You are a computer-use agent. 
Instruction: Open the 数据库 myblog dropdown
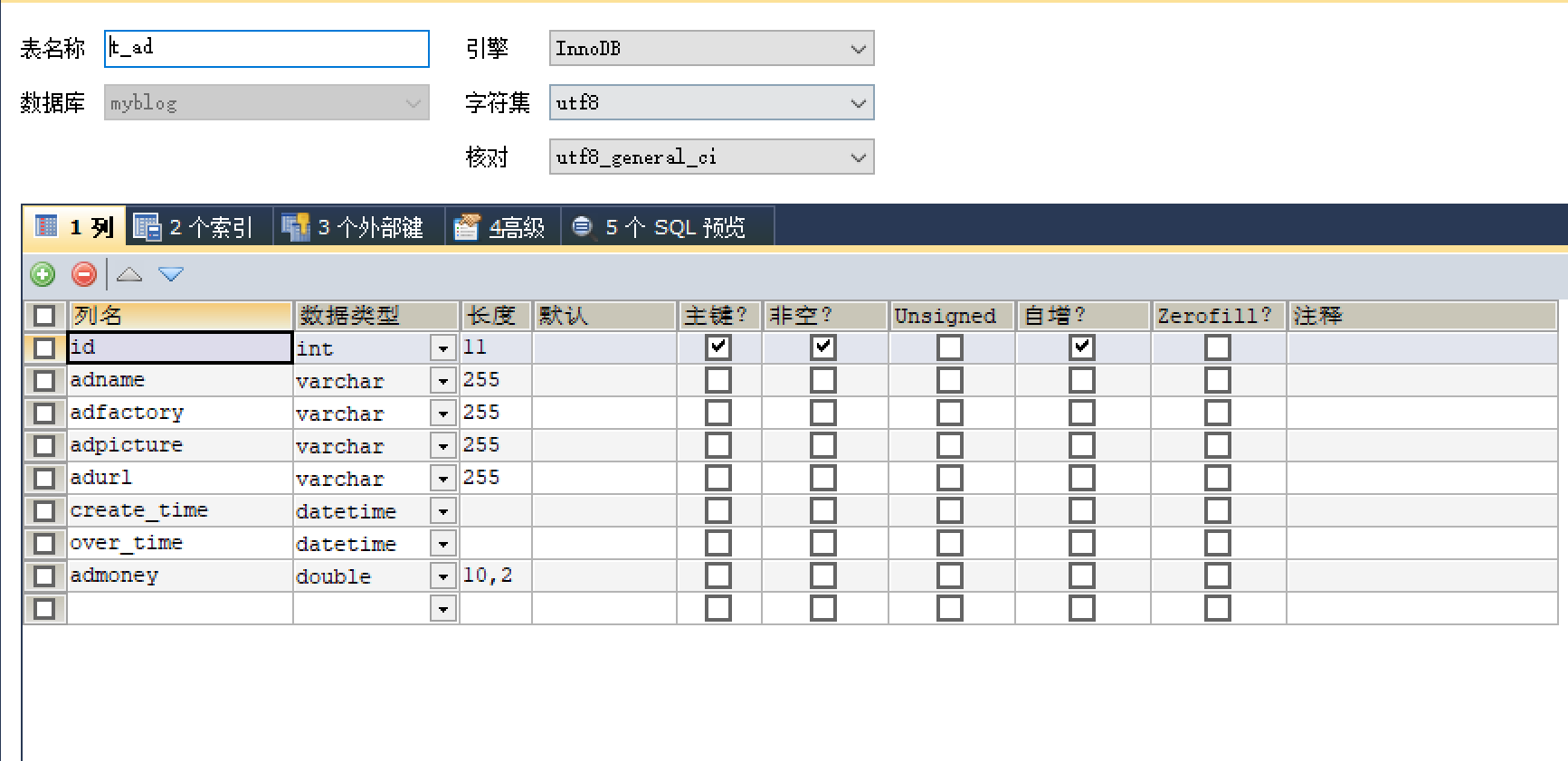pyautogui.click(x=267, y=103)
